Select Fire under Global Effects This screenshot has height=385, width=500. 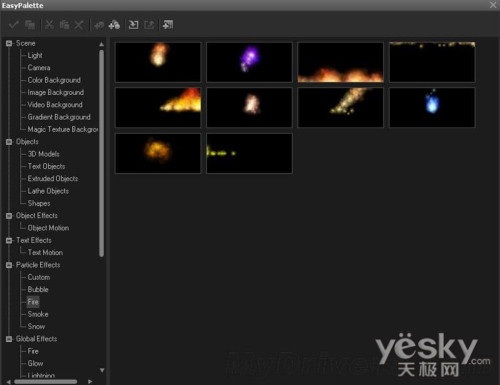[x=33, y=351]
